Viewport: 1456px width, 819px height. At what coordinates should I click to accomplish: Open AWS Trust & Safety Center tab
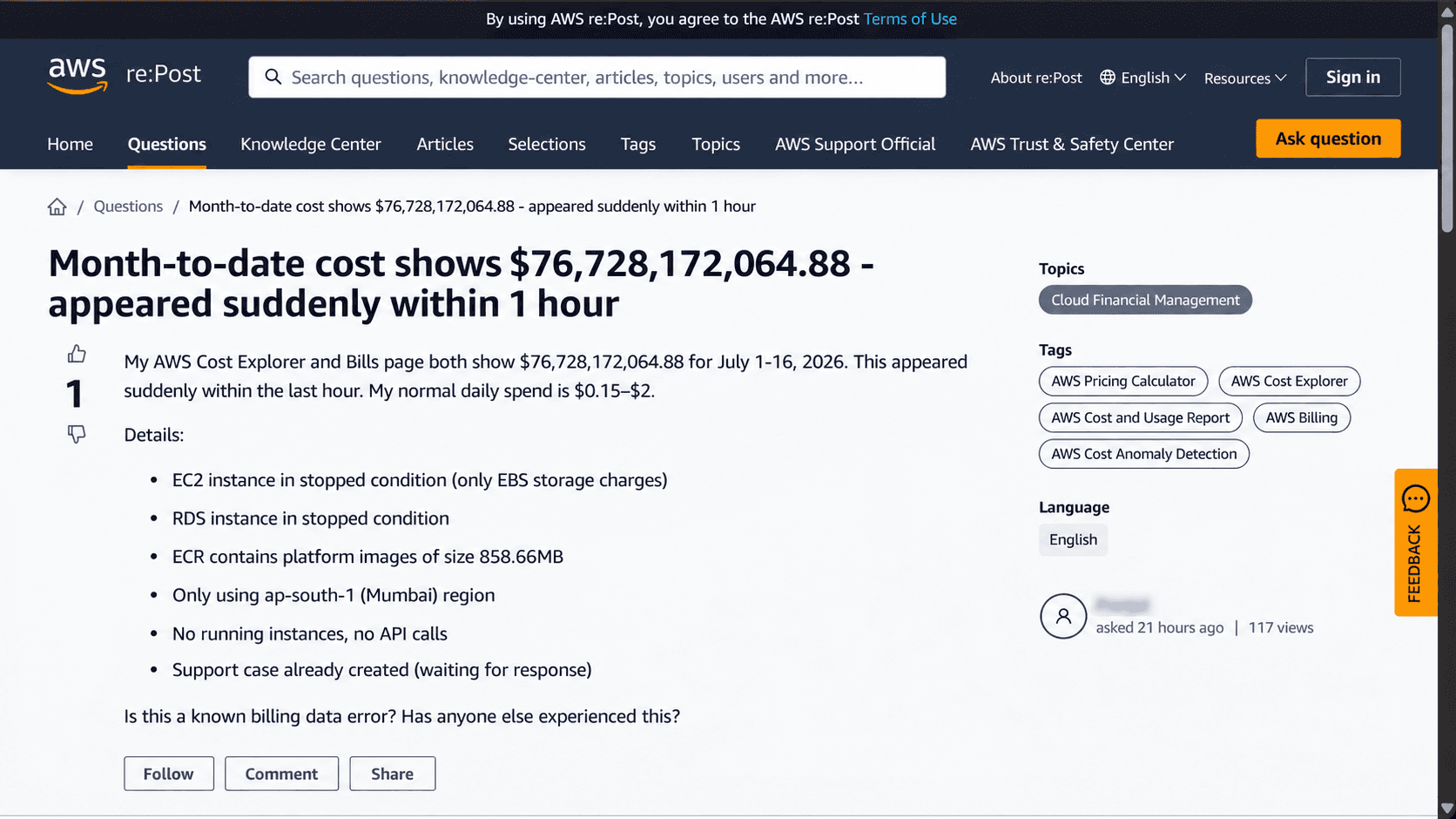tap(1072, 144)
